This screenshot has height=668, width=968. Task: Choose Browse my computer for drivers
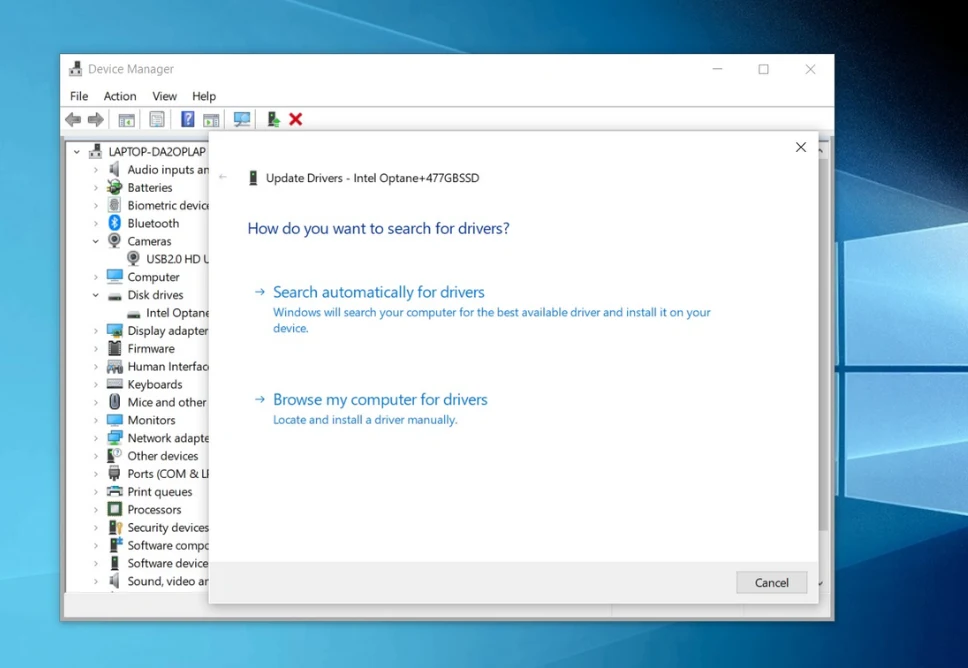[380, 399]
